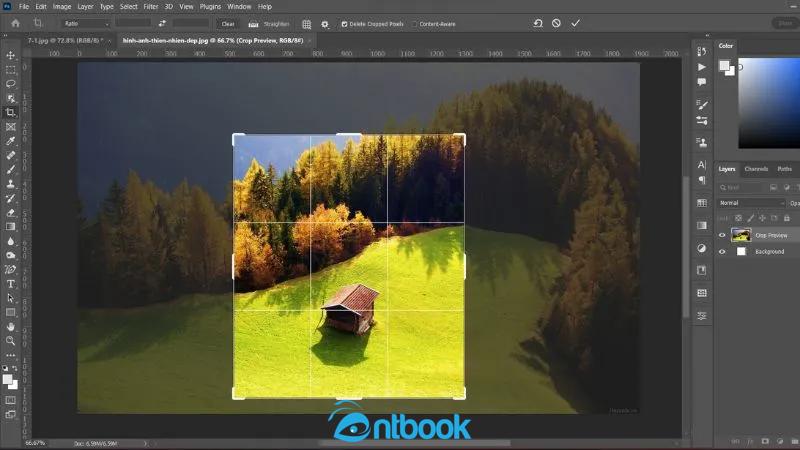Click the Clear button
The height and width of the screenshot is (450, 800).
pos(228,23)
